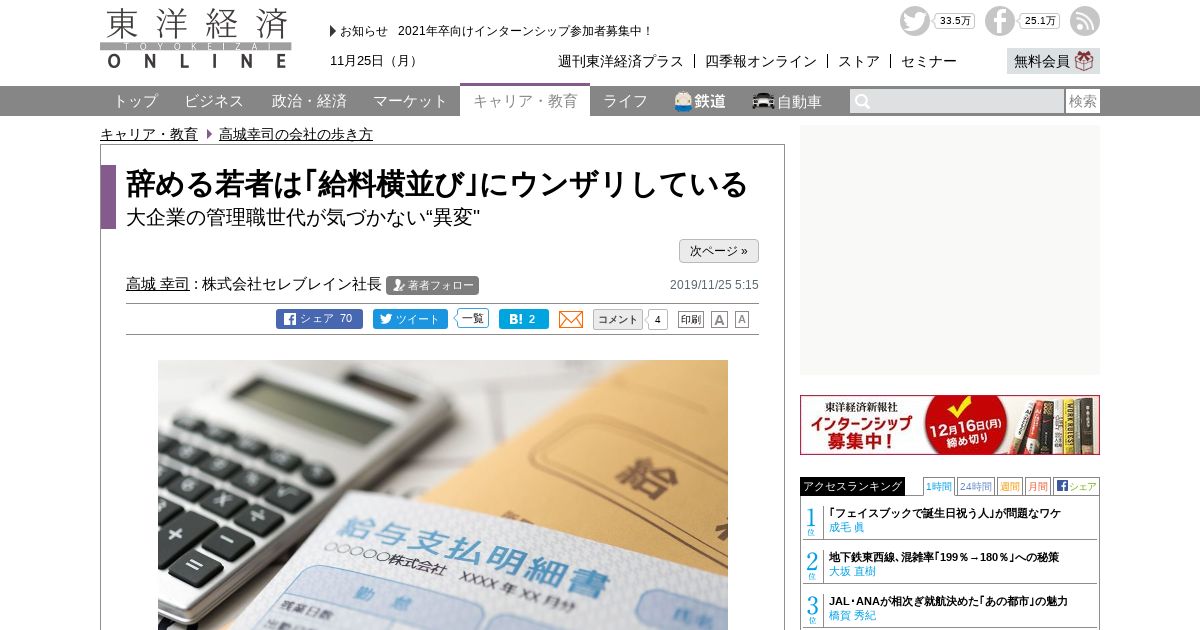
Task: Open ranking author 成毛 眞
Action: pos(846,527)
